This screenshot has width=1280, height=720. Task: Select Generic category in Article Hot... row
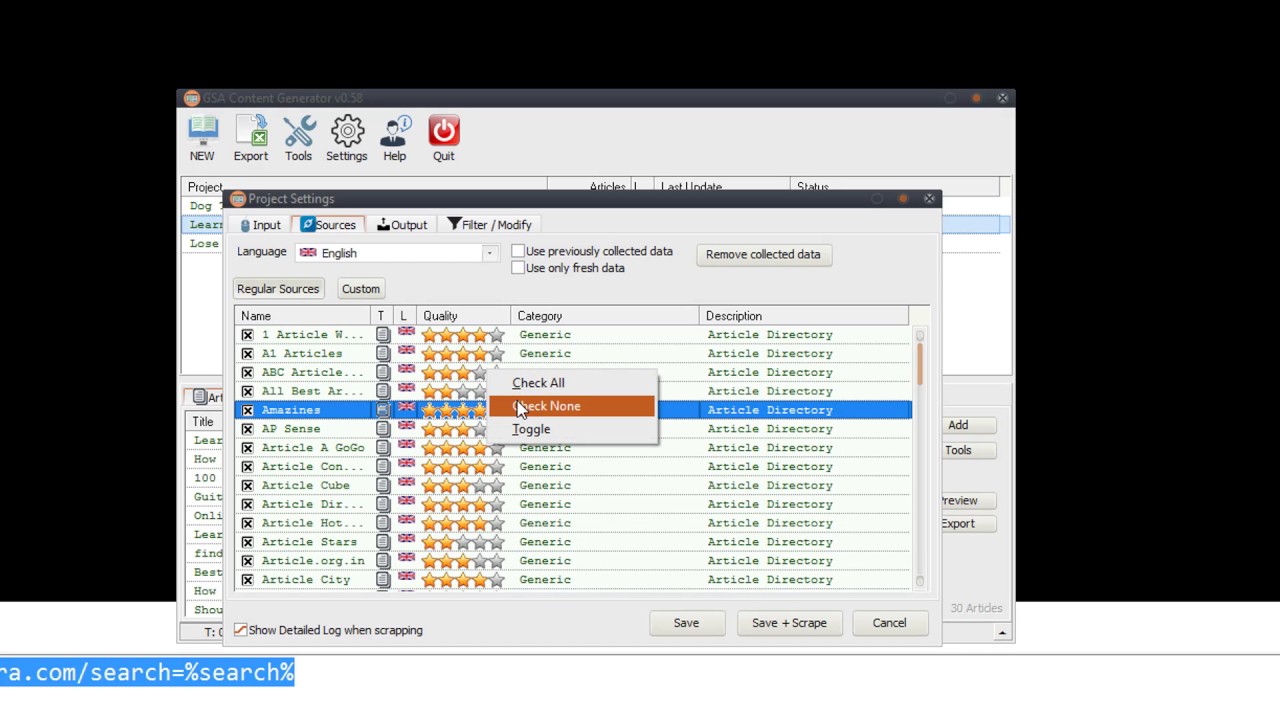pyautogui.click(x=545, y=523)
